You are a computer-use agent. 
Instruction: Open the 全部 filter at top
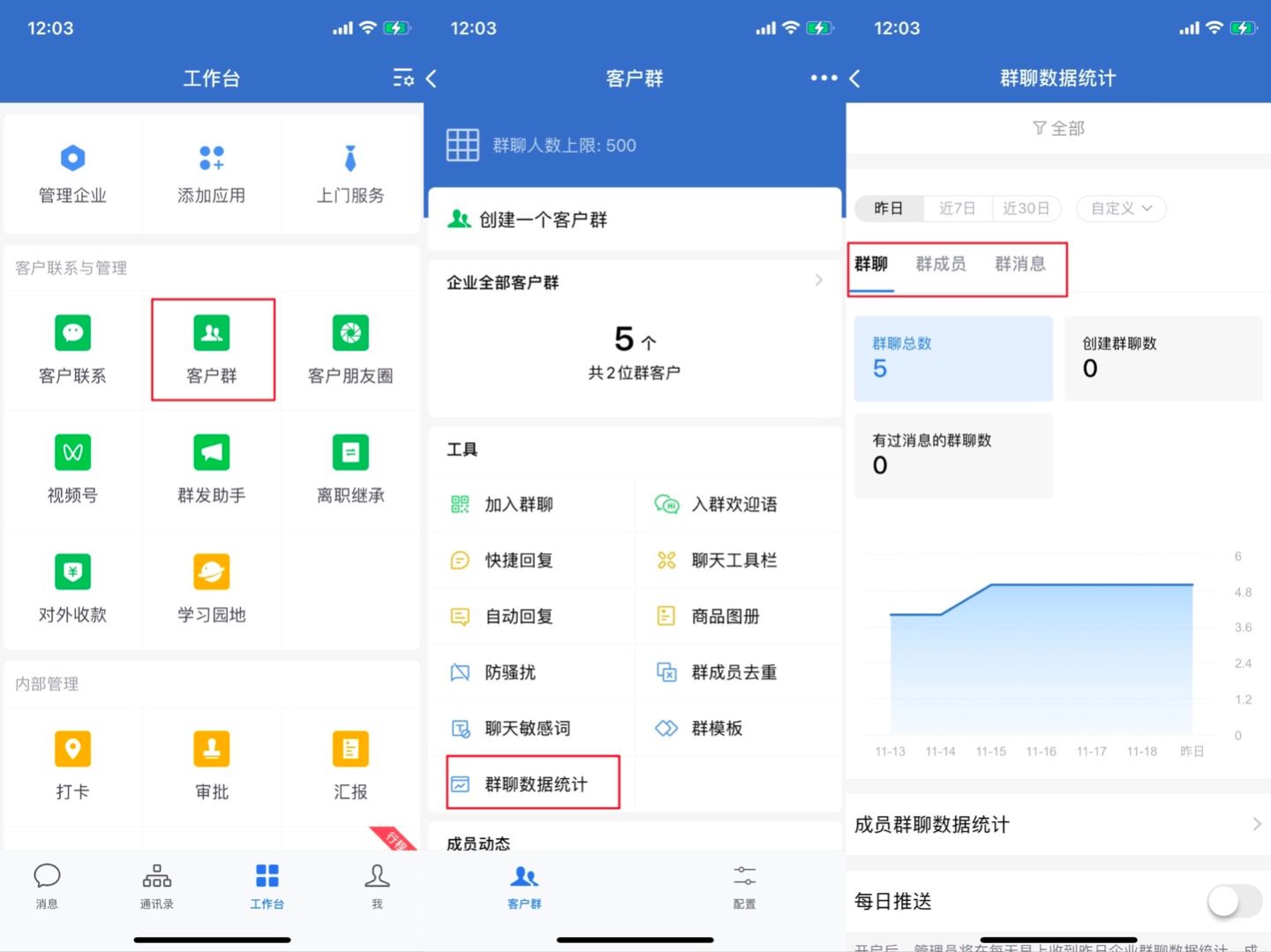(x=1058, y=129)
